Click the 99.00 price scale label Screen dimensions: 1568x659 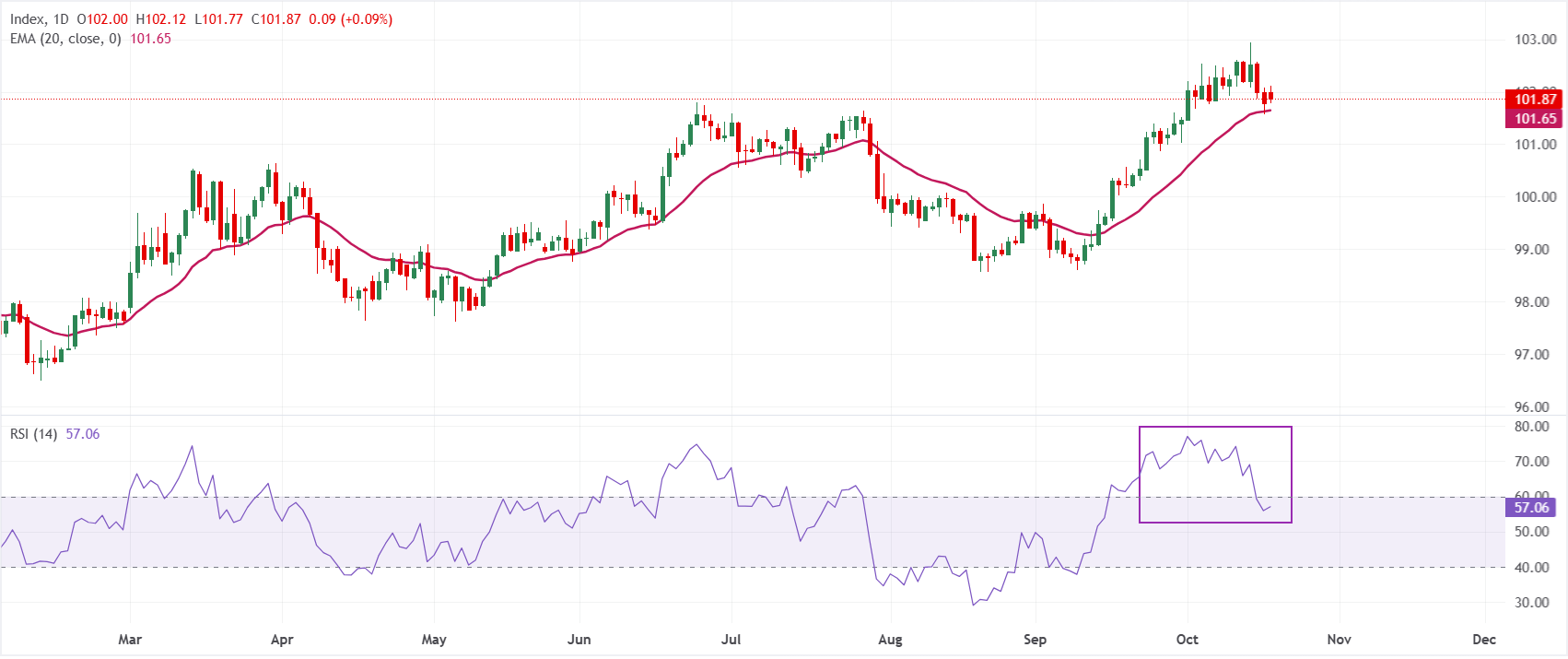point(1536,250)
